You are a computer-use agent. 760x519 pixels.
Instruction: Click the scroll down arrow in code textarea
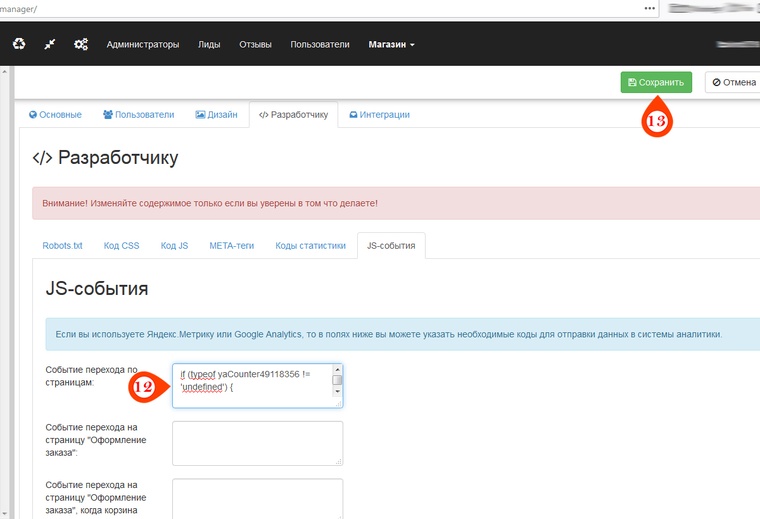(x=337, y=392)
